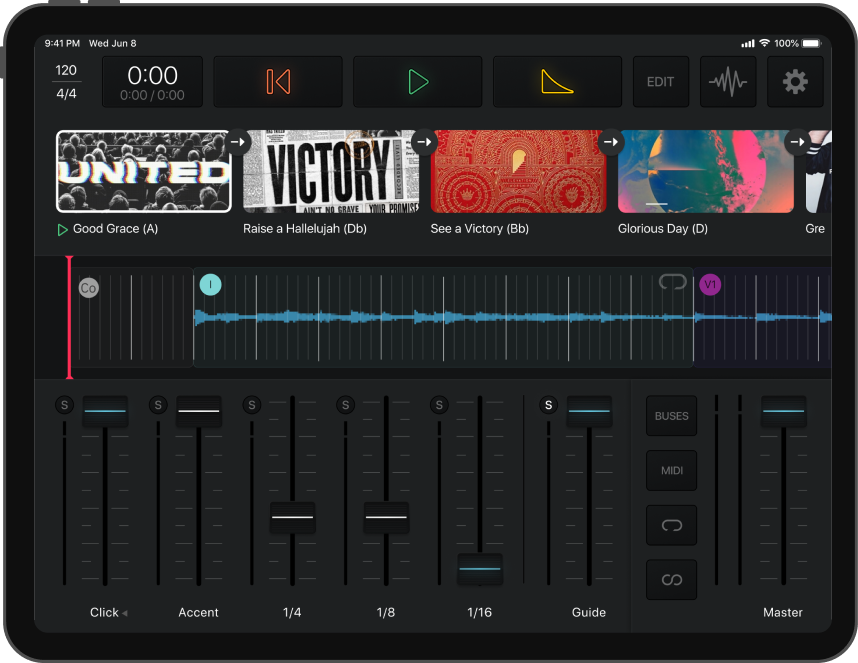858x663 pixels.
Task: Expand the Click sound options arrow
Action: click(x=125, y=613)
